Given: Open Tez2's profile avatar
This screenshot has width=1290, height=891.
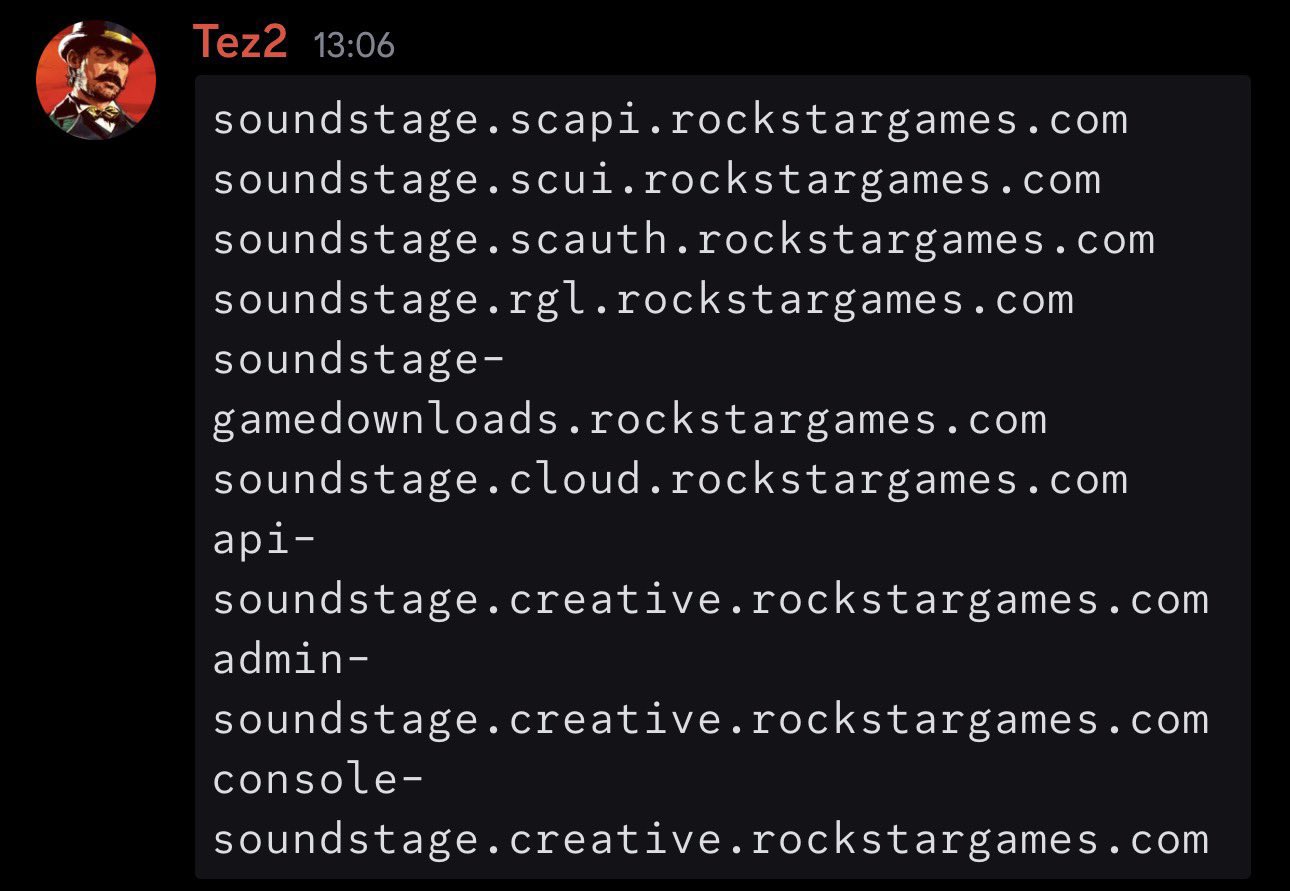Looking at the screenshot, I should [x=96, y=80].
